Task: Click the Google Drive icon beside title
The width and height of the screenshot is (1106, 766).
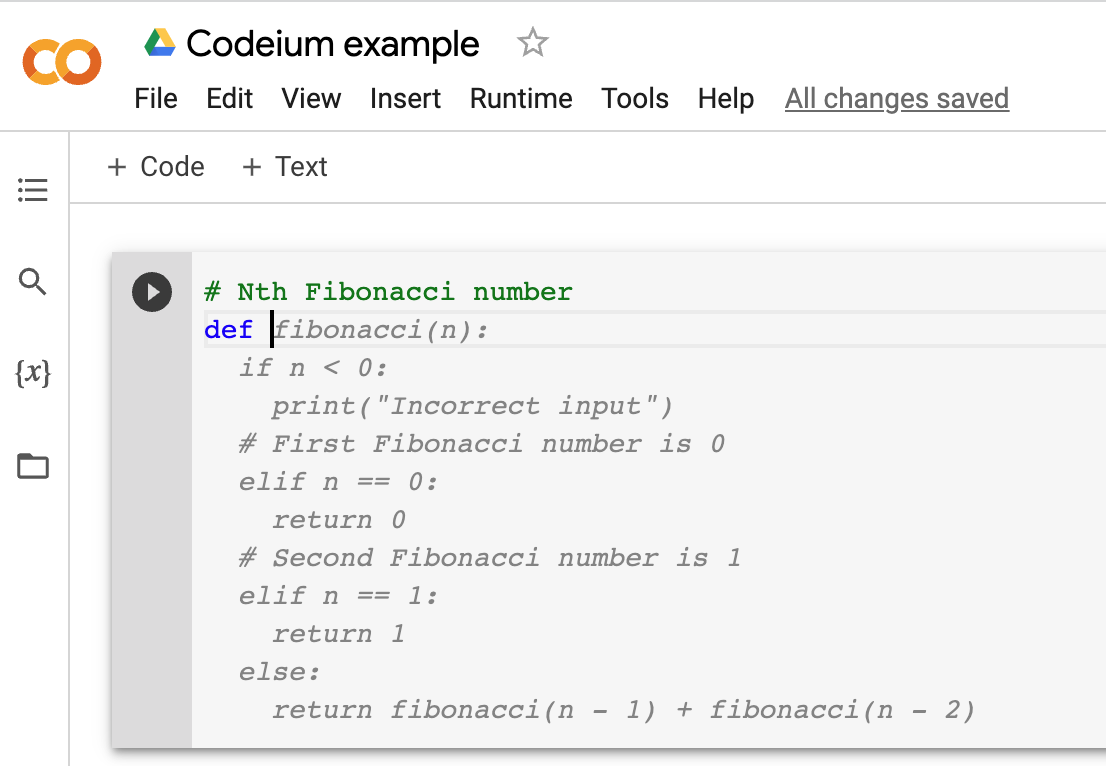Action: [160, 42]
